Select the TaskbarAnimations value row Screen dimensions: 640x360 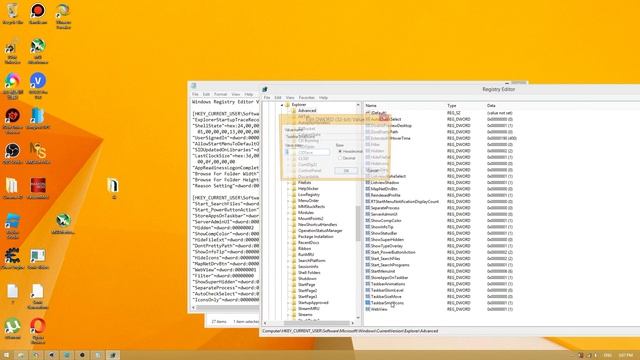pos(388,284)
